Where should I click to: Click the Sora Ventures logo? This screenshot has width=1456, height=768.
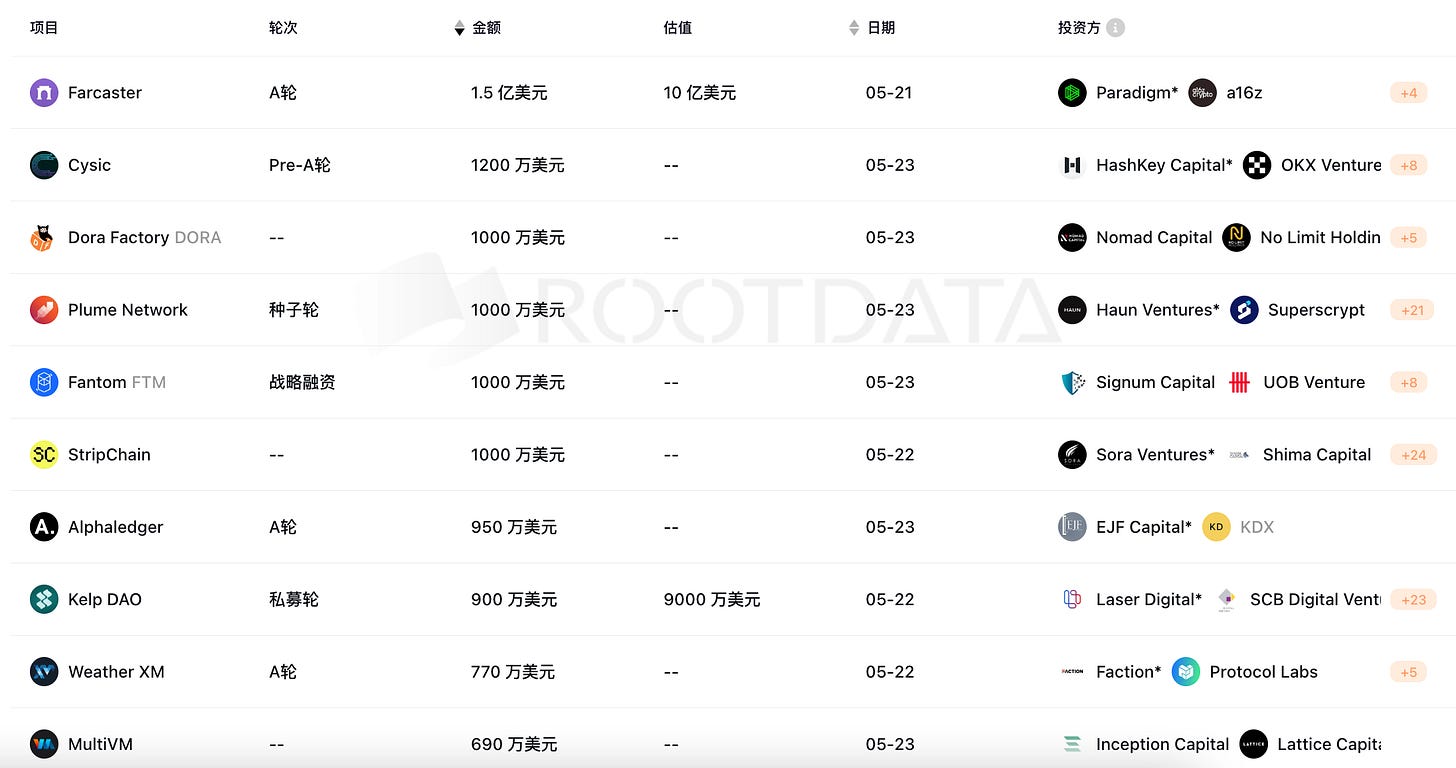pyautogui.click(x=1072, y=455)
